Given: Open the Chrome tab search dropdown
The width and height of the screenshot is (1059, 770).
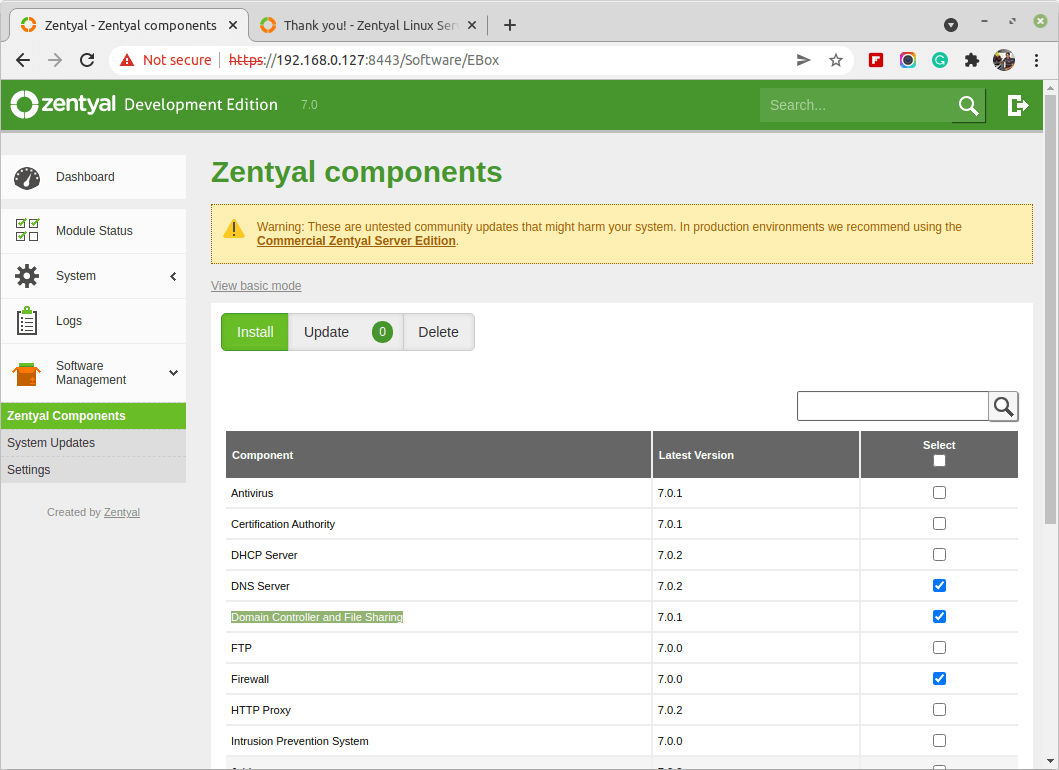Looking at the screenshot, I should click(951, 25).
